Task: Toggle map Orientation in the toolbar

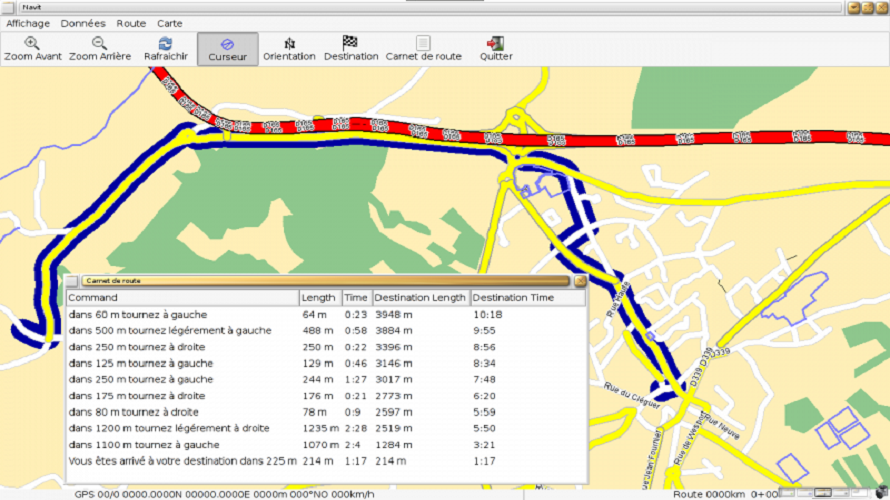Action: point(289,43)
